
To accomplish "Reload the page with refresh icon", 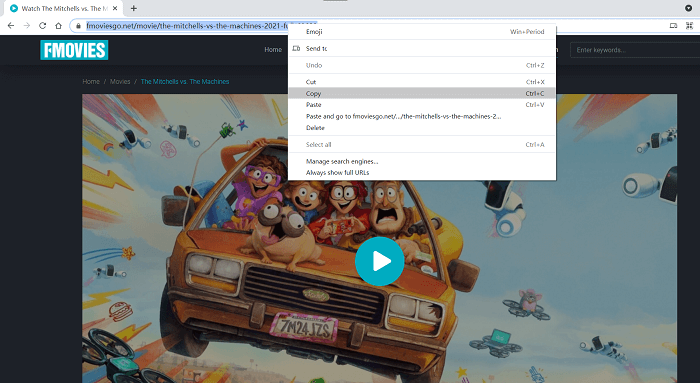I will (x=42, y=26).
